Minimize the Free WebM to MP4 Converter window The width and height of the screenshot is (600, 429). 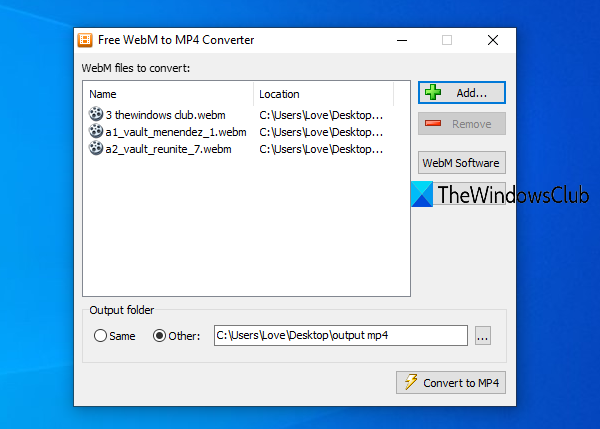(x=402, y=40)
